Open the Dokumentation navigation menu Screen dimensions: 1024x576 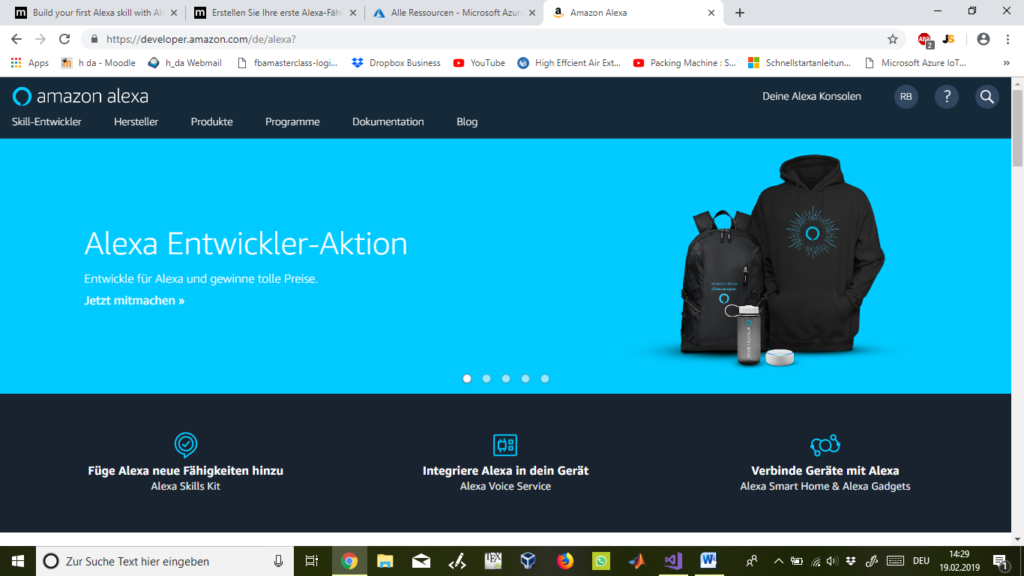pos(388,121)
